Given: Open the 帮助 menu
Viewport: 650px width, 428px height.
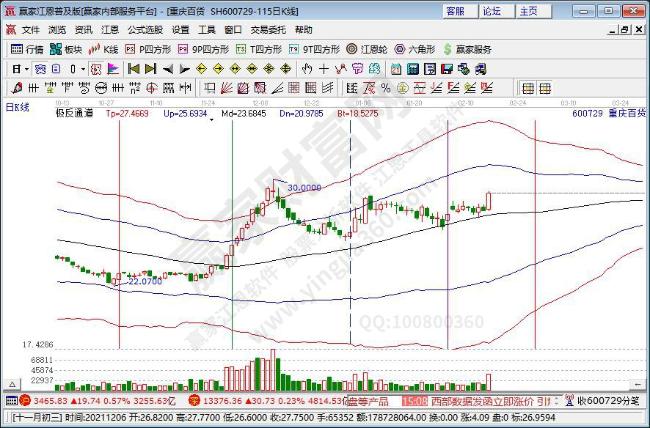Looking at the screenshot, I should click(303, 30).
